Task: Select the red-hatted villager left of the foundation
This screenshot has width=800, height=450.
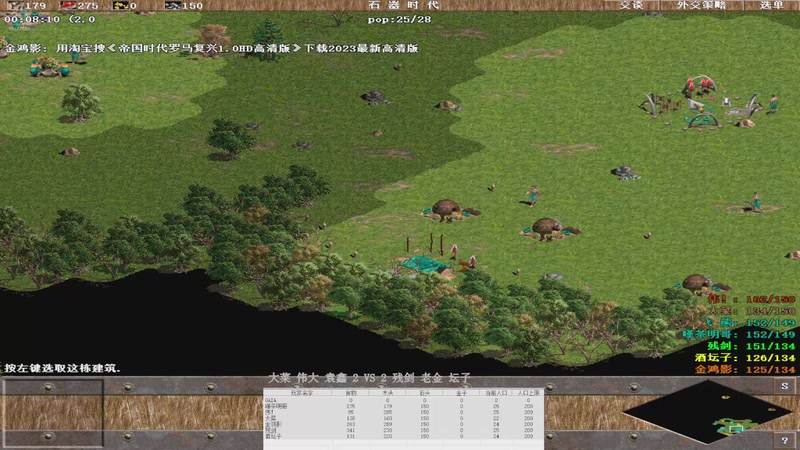Action: (x=454, y=252)
